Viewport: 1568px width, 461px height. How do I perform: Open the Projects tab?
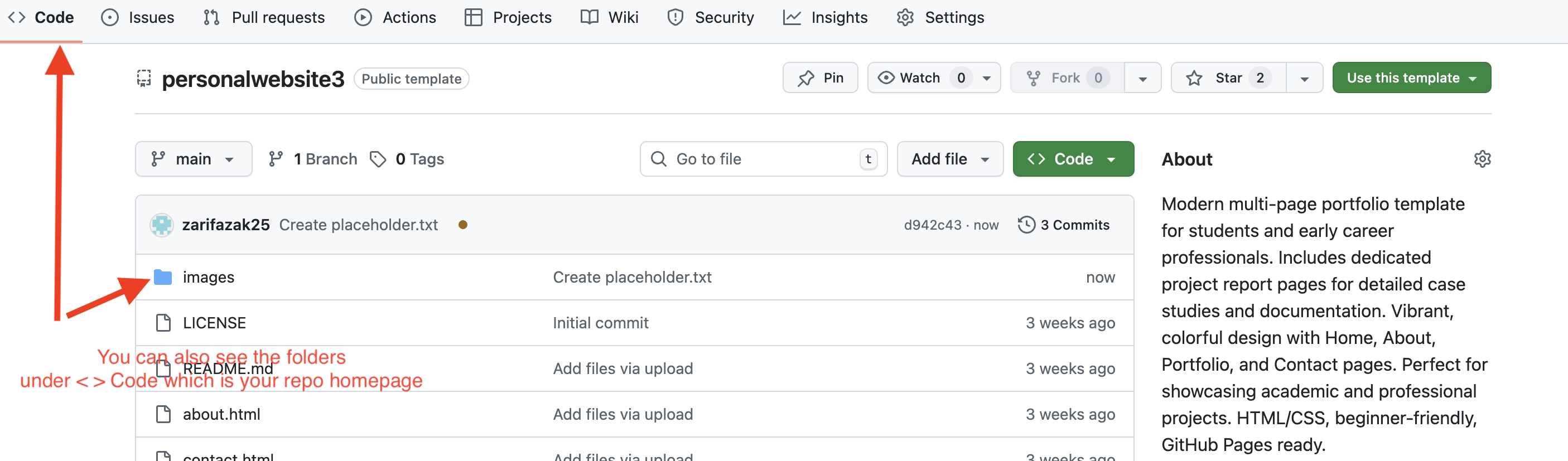coord(508,18)
